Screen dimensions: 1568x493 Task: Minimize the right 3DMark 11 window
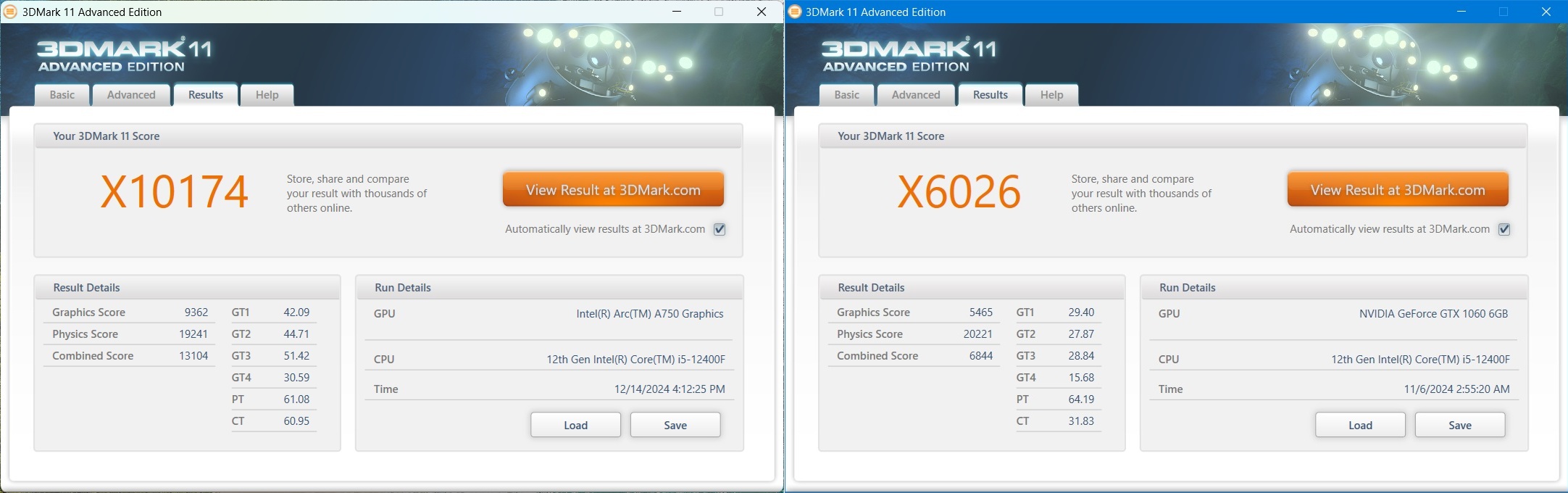tap(1461, 12)
